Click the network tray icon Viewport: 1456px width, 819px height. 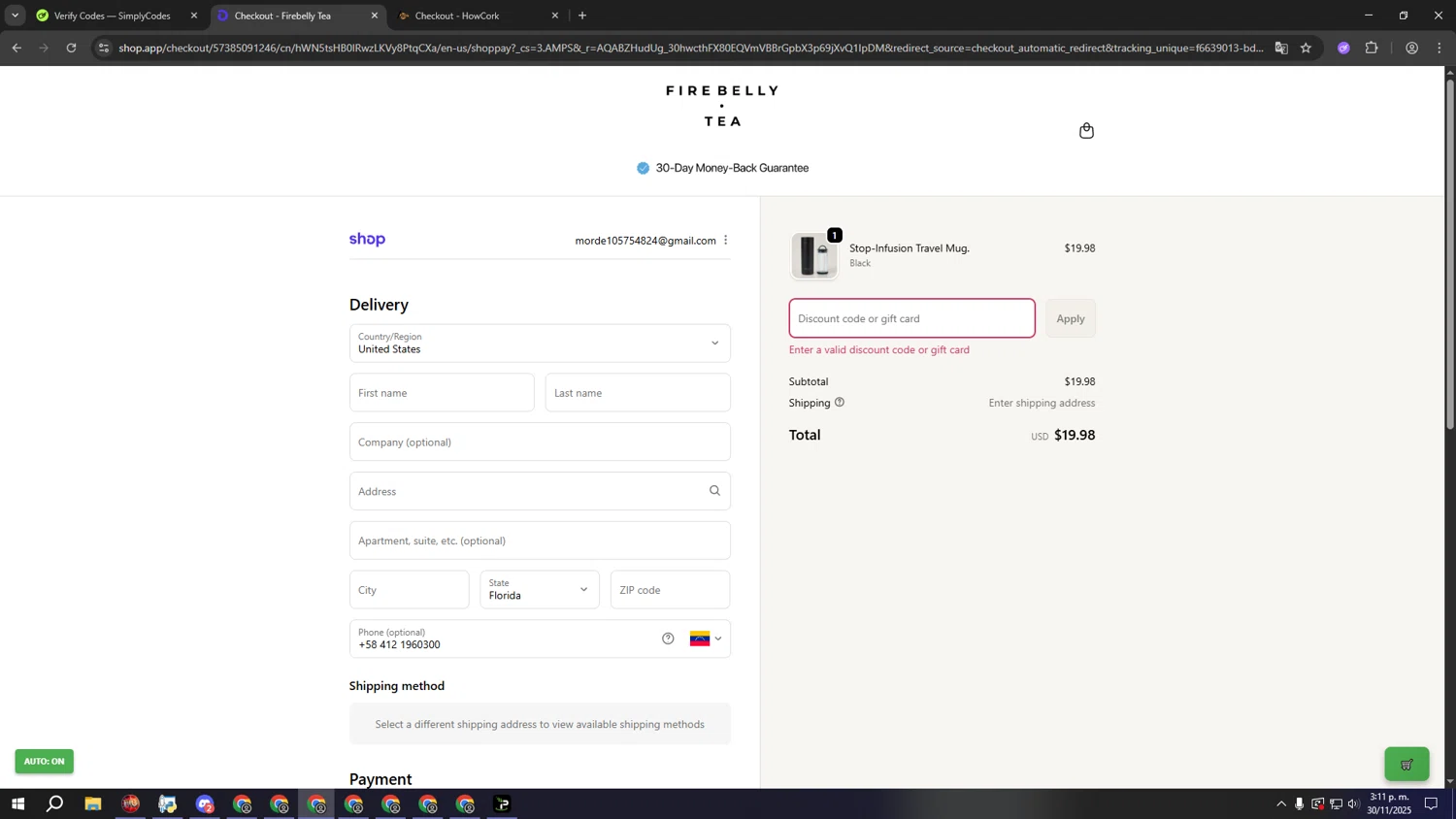[x=1336, y=803]
